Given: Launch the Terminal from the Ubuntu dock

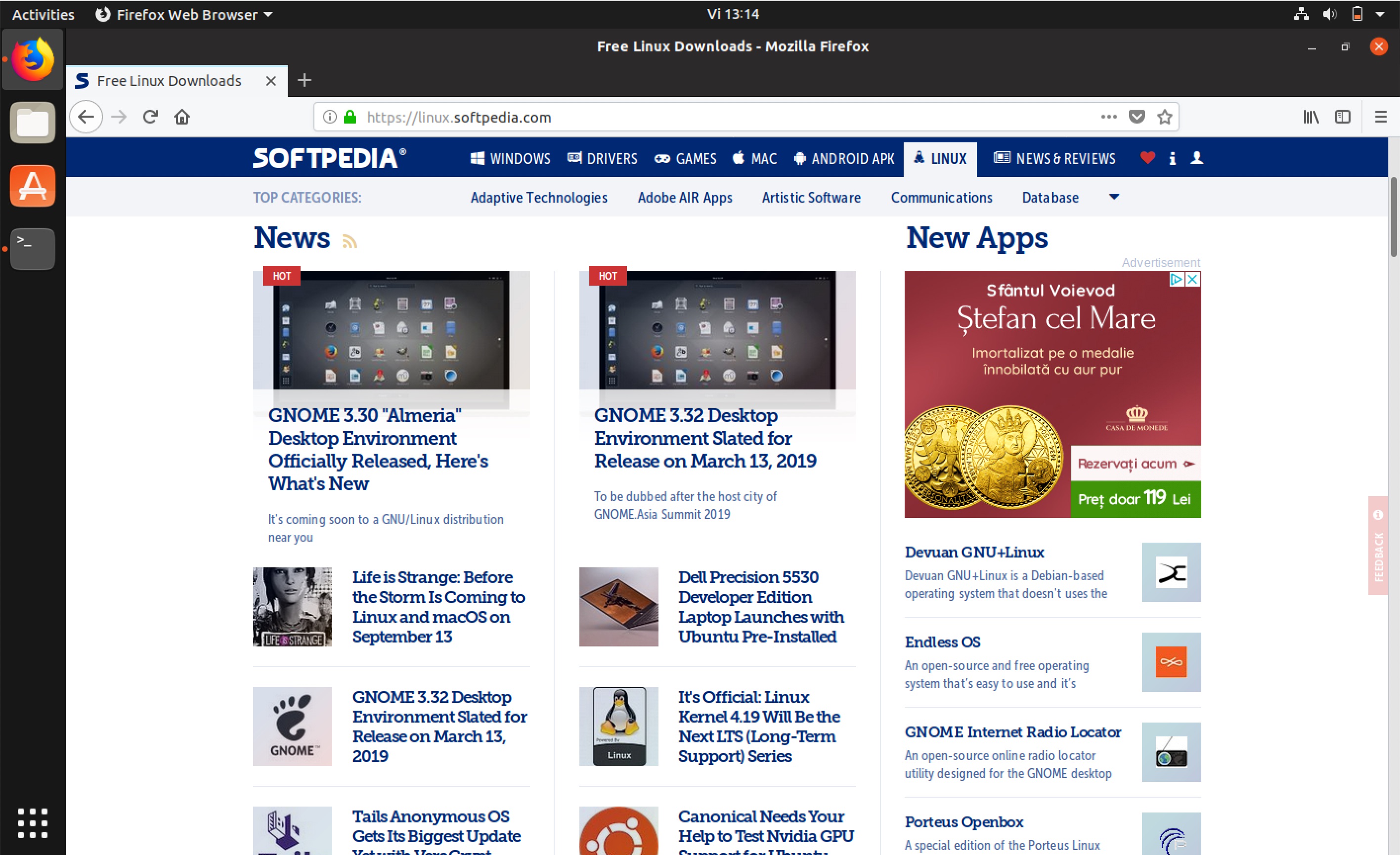Looking at the screenshot, I should 32,249.
